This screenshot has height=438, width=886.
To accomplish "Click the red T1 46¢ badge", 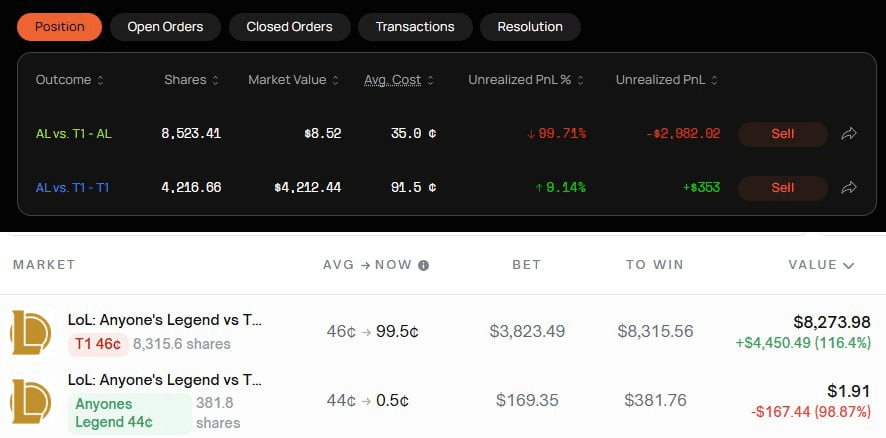I will click(97, 344).
